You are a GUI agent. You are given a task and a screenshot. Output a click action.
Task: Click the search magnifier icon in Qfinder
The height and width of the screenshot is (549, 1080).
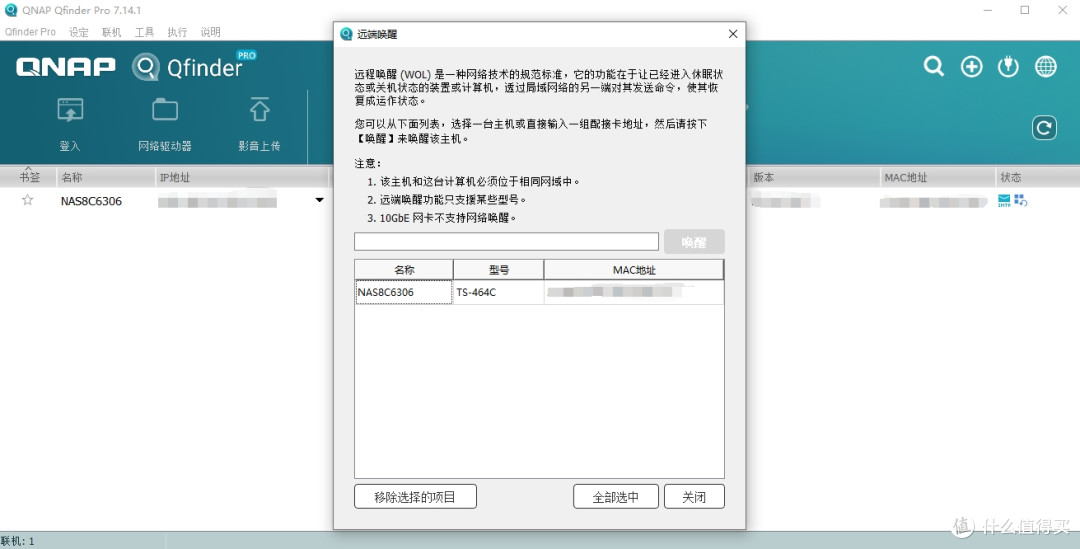click(934, 67)
